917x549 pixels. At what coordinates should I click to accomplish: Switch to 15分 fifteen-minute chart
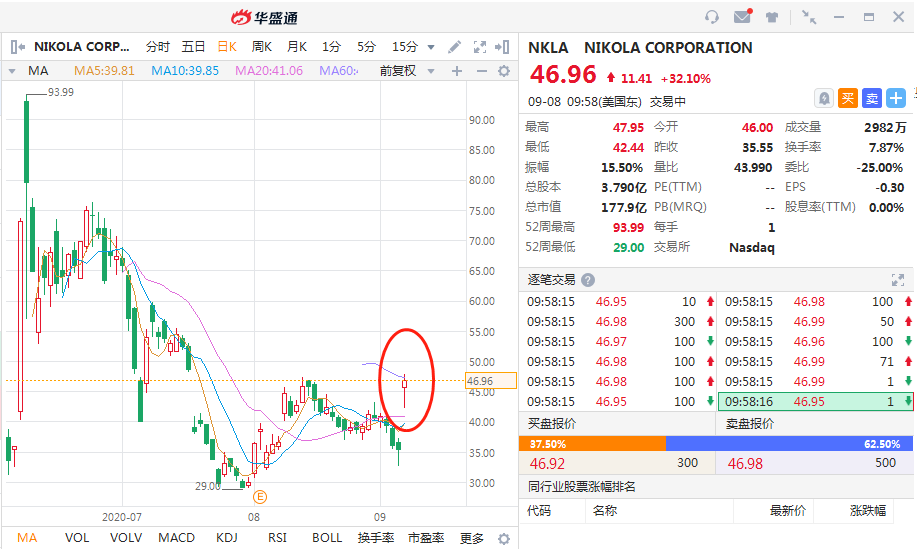coord(405,47)
